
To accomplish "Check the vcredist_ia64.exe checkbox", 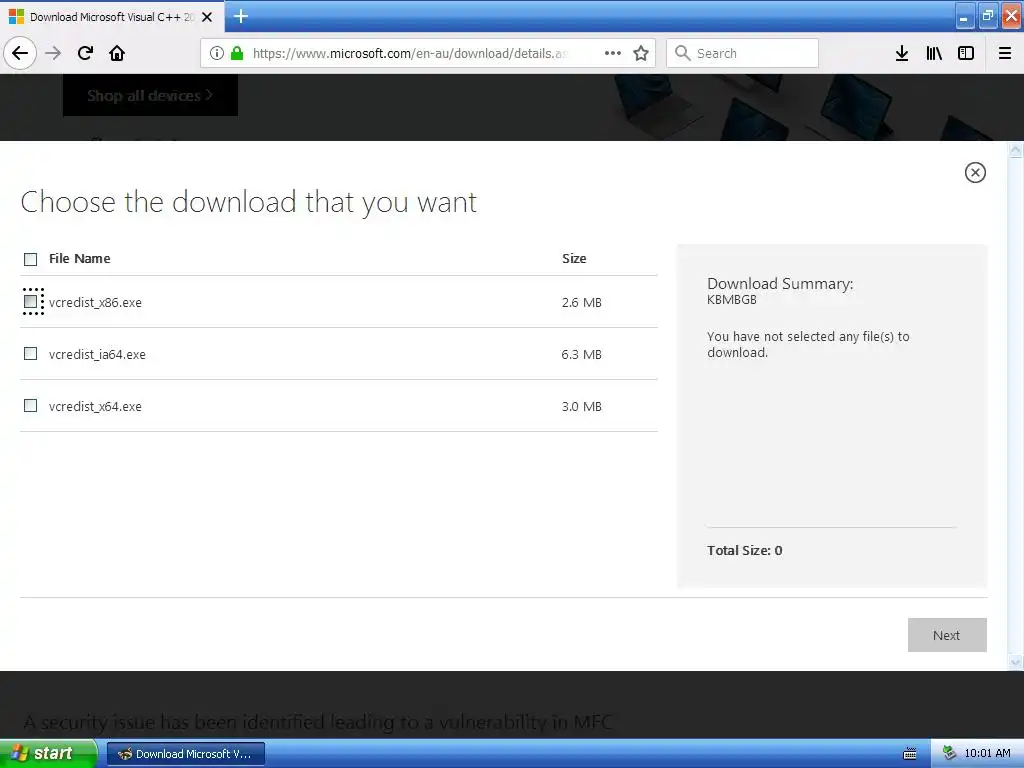I will tap(31, 353).
